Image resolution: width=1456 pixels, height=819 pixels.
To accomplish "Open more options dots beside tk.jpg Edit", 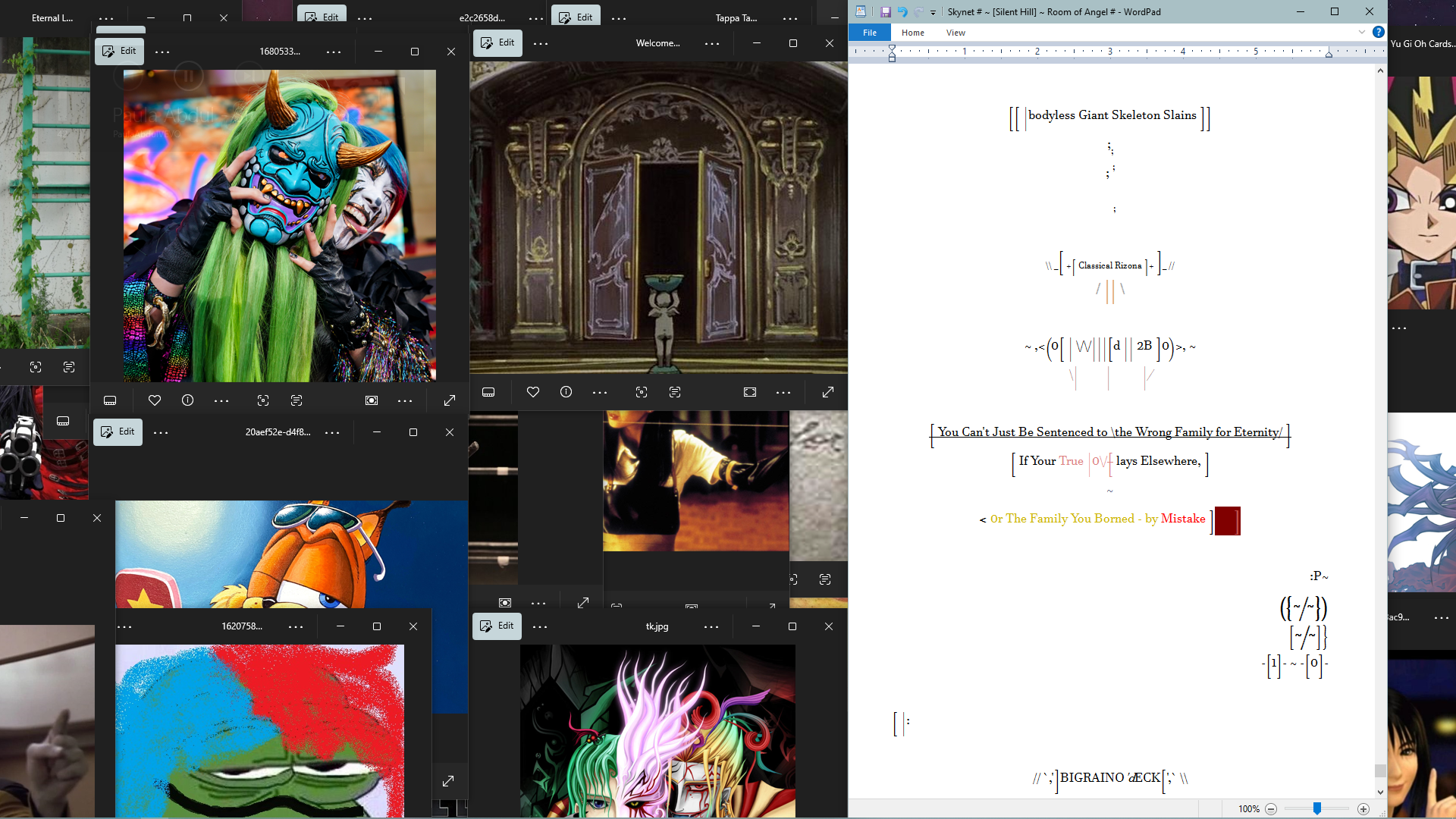I will coord(540,626).
